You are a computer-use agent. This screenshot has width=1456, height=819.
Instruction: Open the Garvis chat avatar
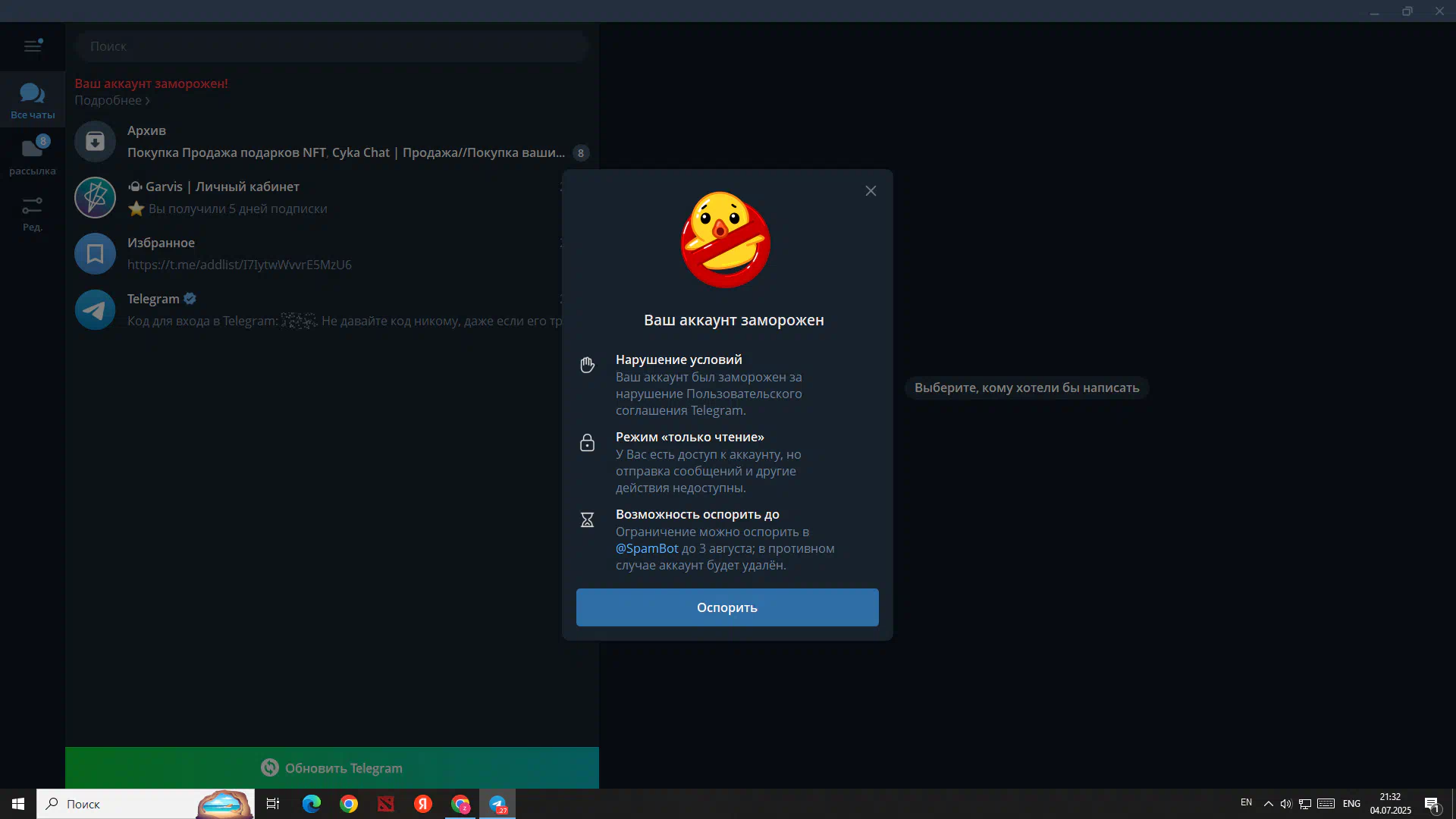[x=95, y=197]
